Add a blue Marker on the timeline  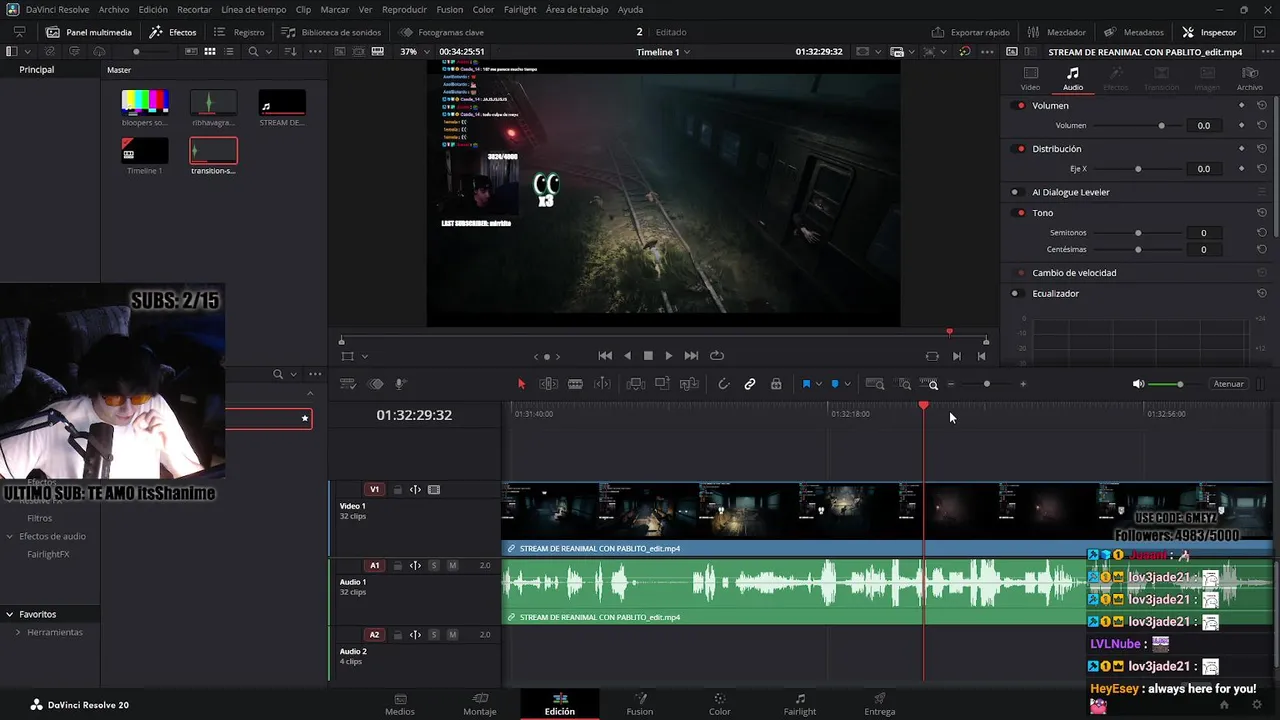point(835,384)
